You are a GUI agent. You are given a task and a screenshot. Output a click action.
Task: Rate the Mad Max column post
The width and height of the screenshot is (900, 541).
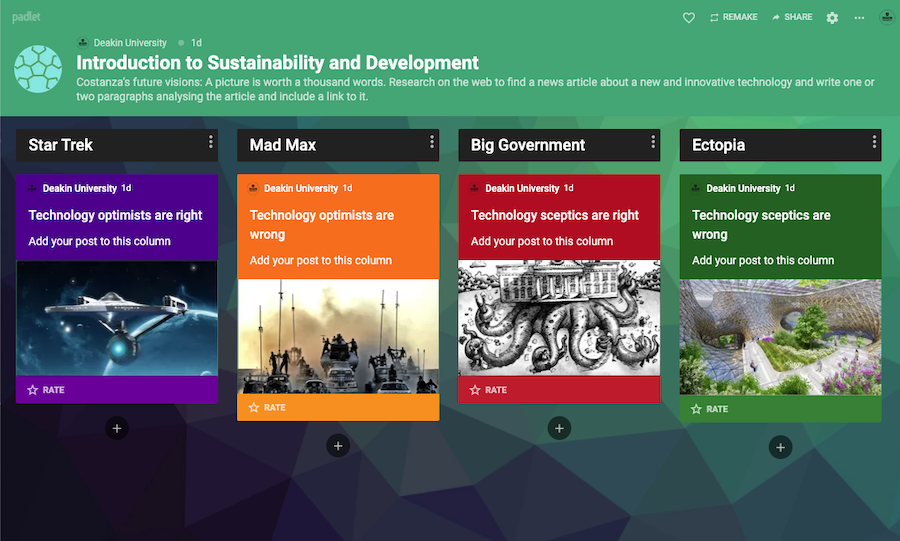[267, 408]
